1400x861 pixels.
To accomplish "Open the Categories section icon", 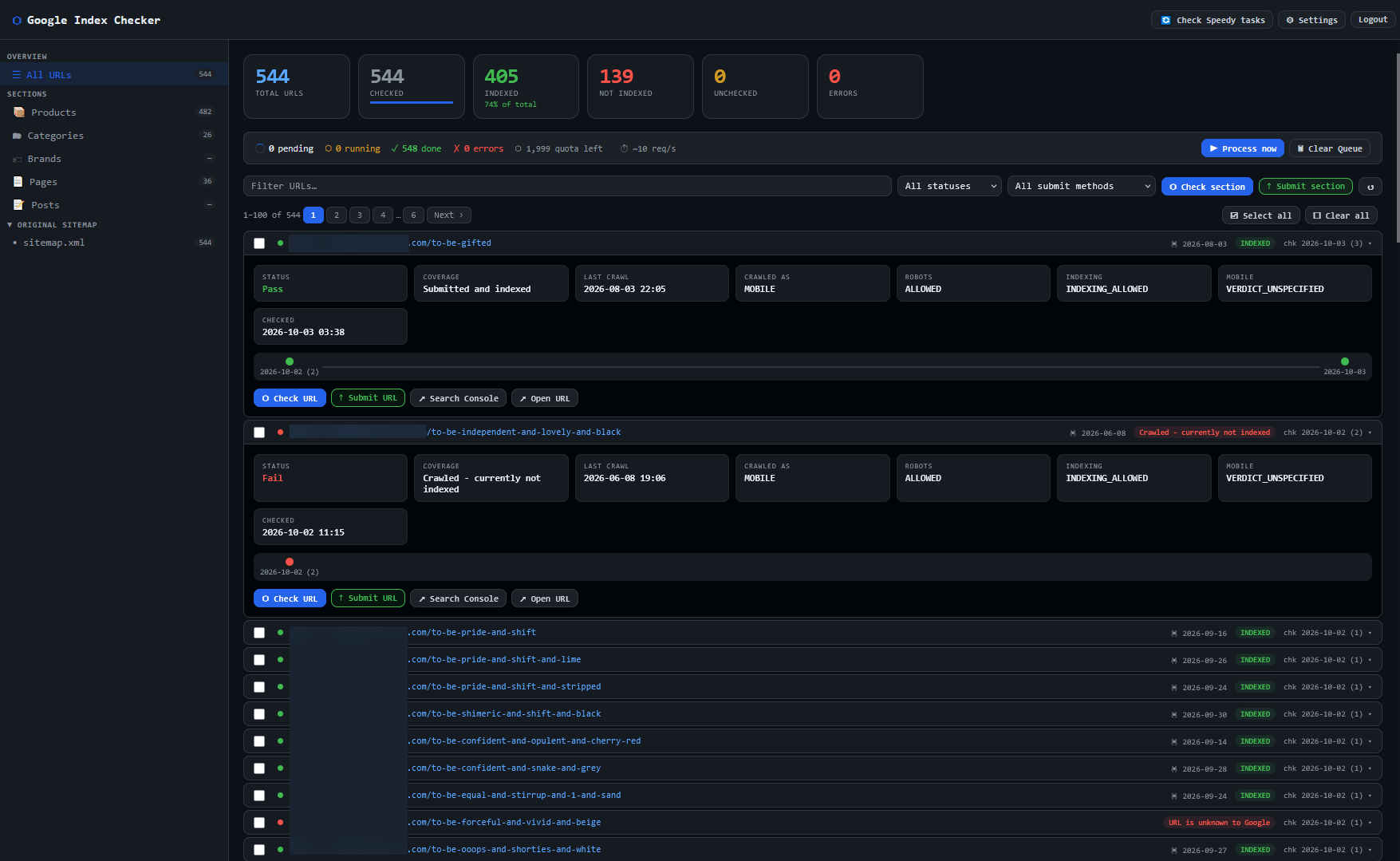I will pos(17,136).
